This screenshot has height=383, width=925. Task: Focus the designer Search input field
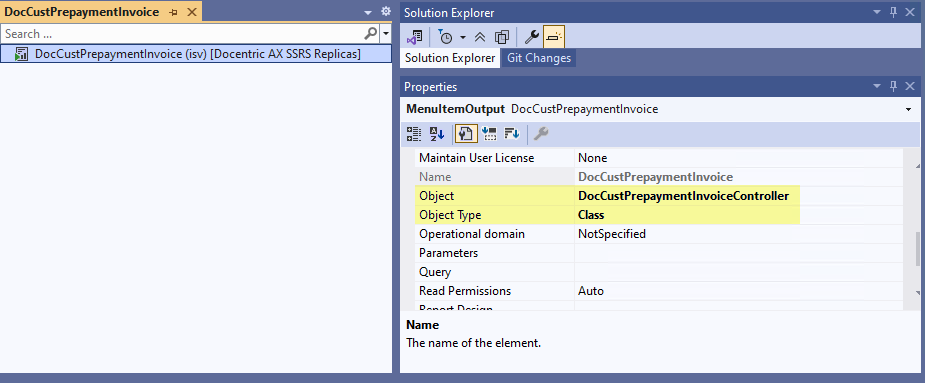pos(182,34)
